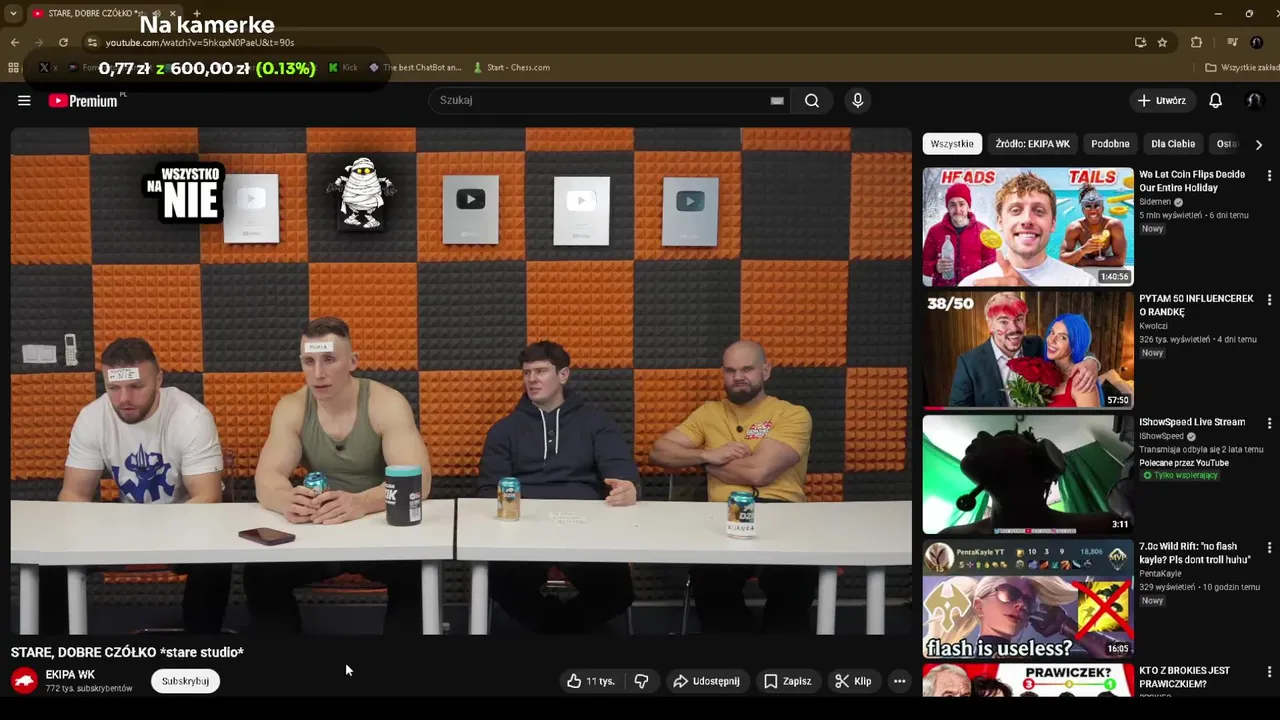The height and width of the screenshot is (720, 1280).
Task: Select the Podobne filter chip
Action: 1110,144
